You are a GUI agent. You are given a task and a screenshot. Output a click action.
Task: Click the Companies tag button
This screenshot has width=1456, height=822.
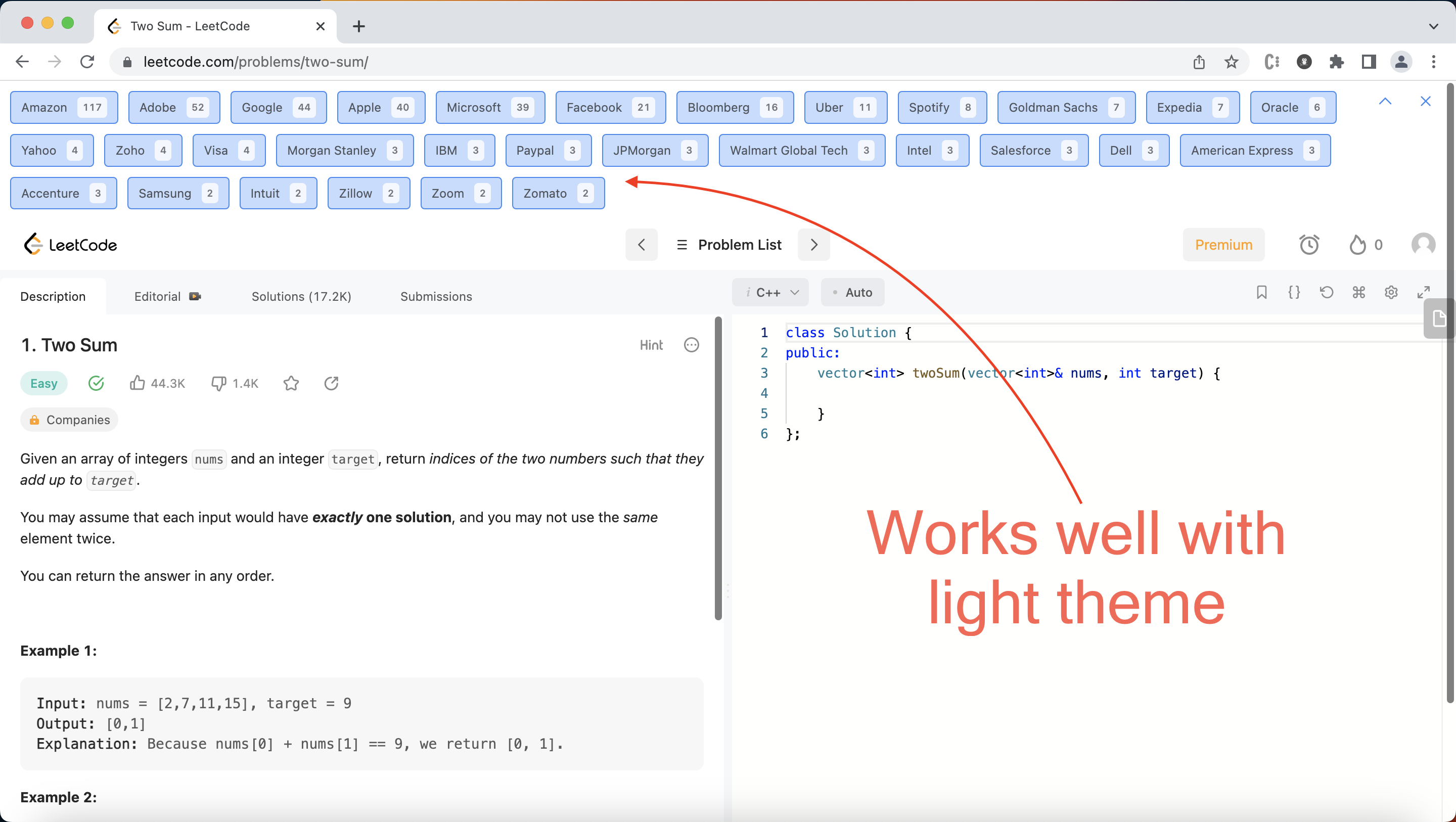point(70,420)
